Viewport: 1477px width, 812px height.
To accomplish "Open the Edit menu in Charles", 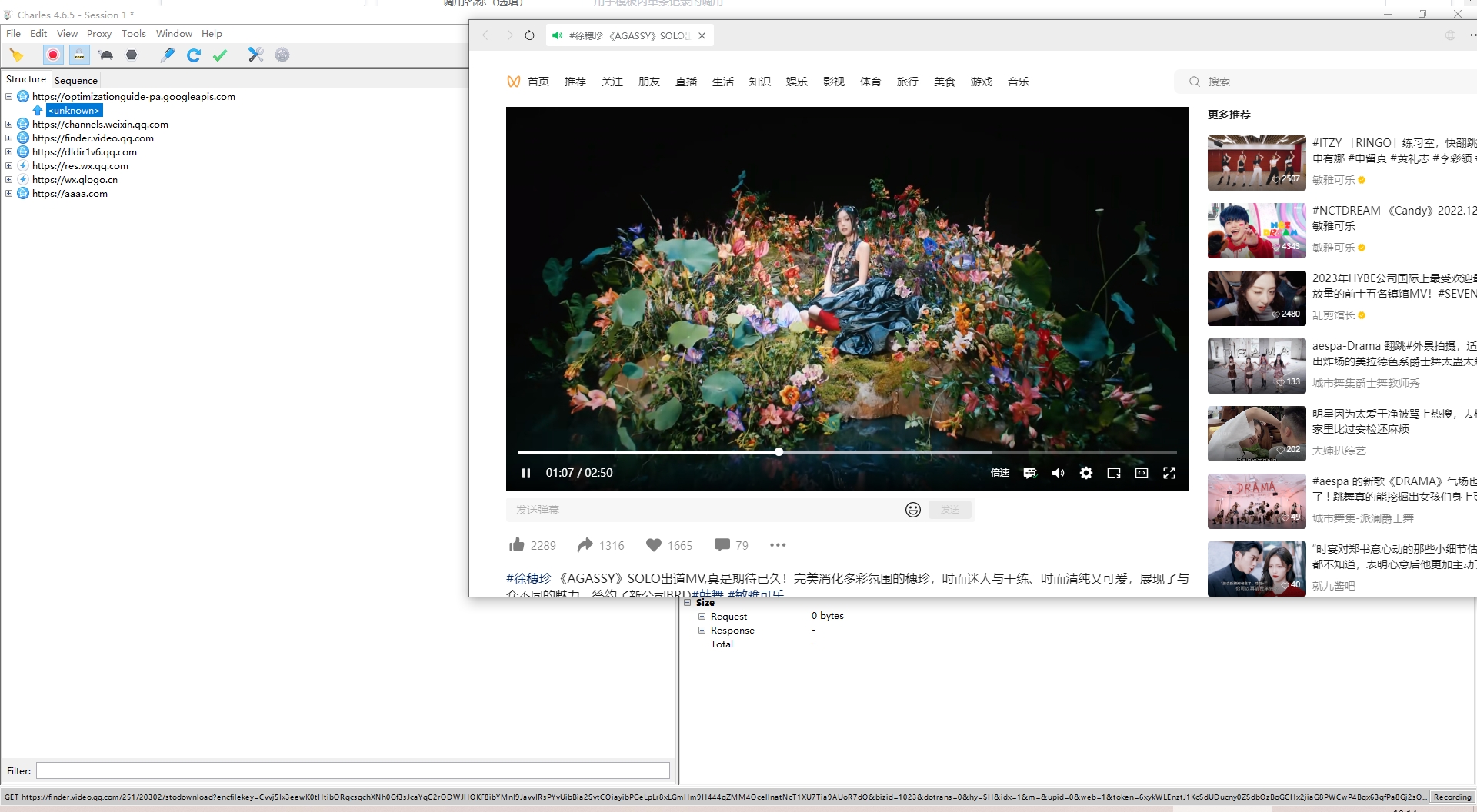I will click(x=38, y=33).
